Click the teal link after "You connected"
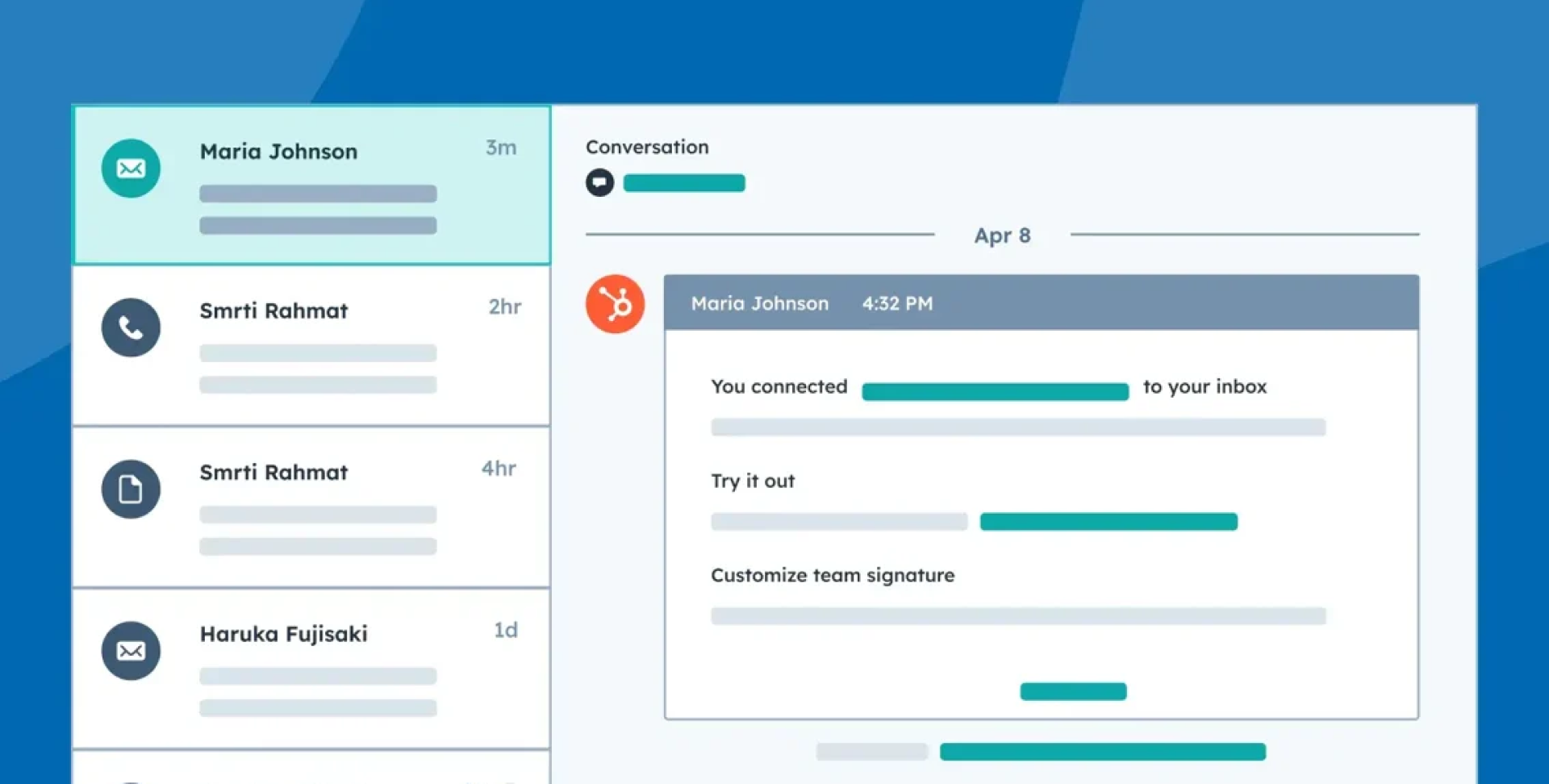1549x784 pixels. [995, 391]
